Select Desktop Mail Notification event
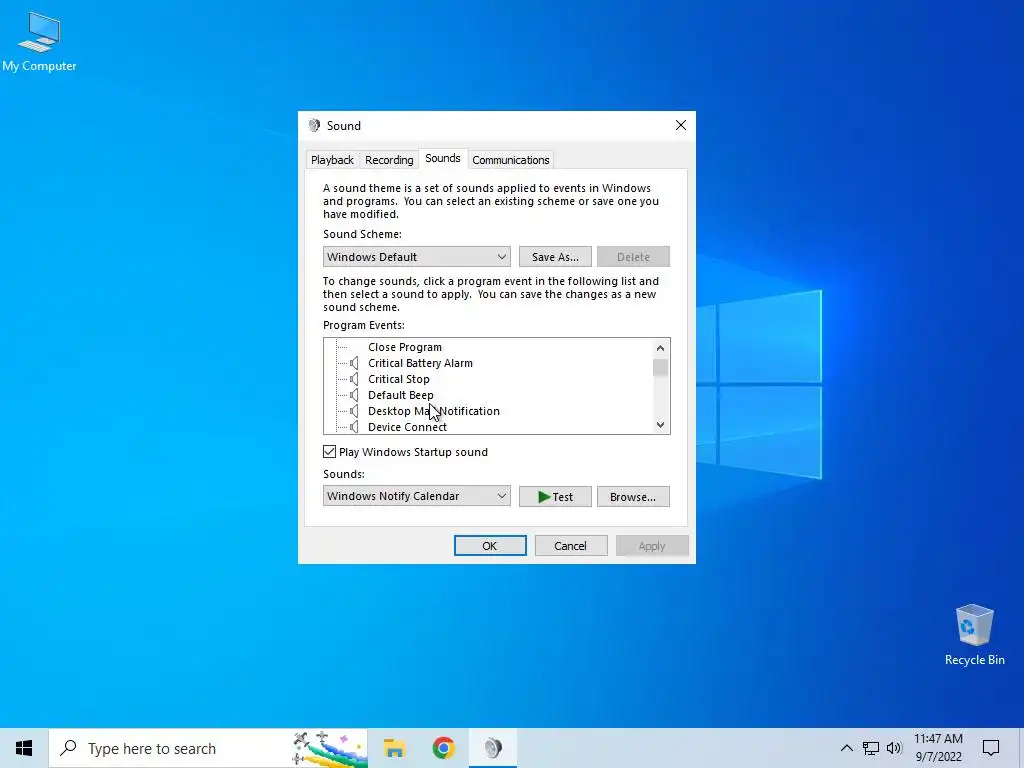 (x=434, y=411)
